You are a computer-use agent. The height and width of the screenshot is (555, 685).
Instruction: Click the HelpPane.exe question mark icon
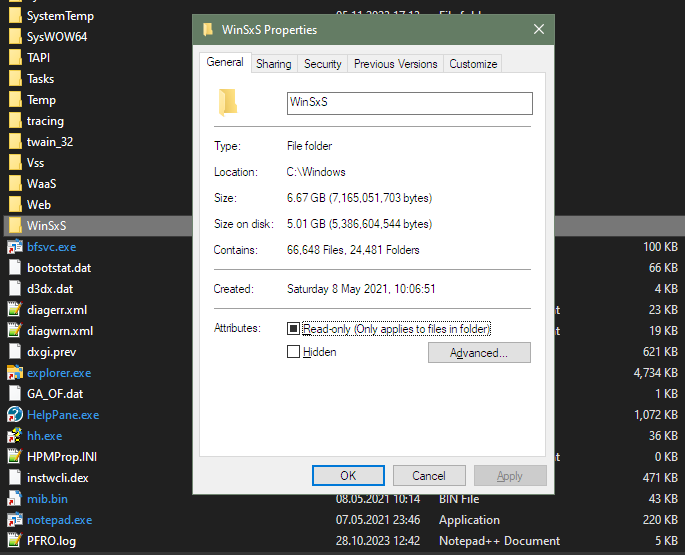tap(15, 414)
